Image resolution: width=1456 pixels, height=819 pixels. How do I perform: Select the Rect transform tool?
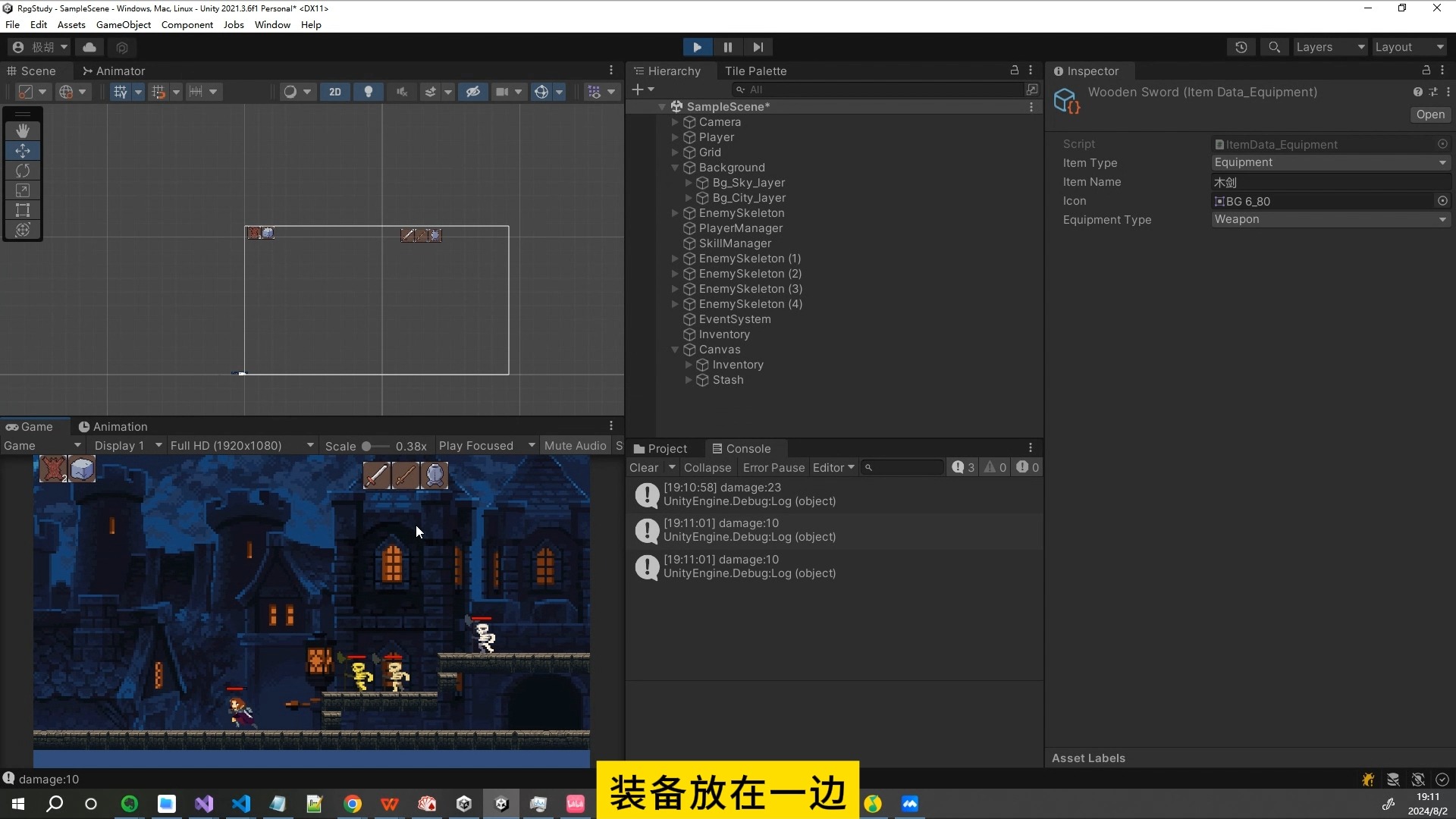(x=23, y=210)
